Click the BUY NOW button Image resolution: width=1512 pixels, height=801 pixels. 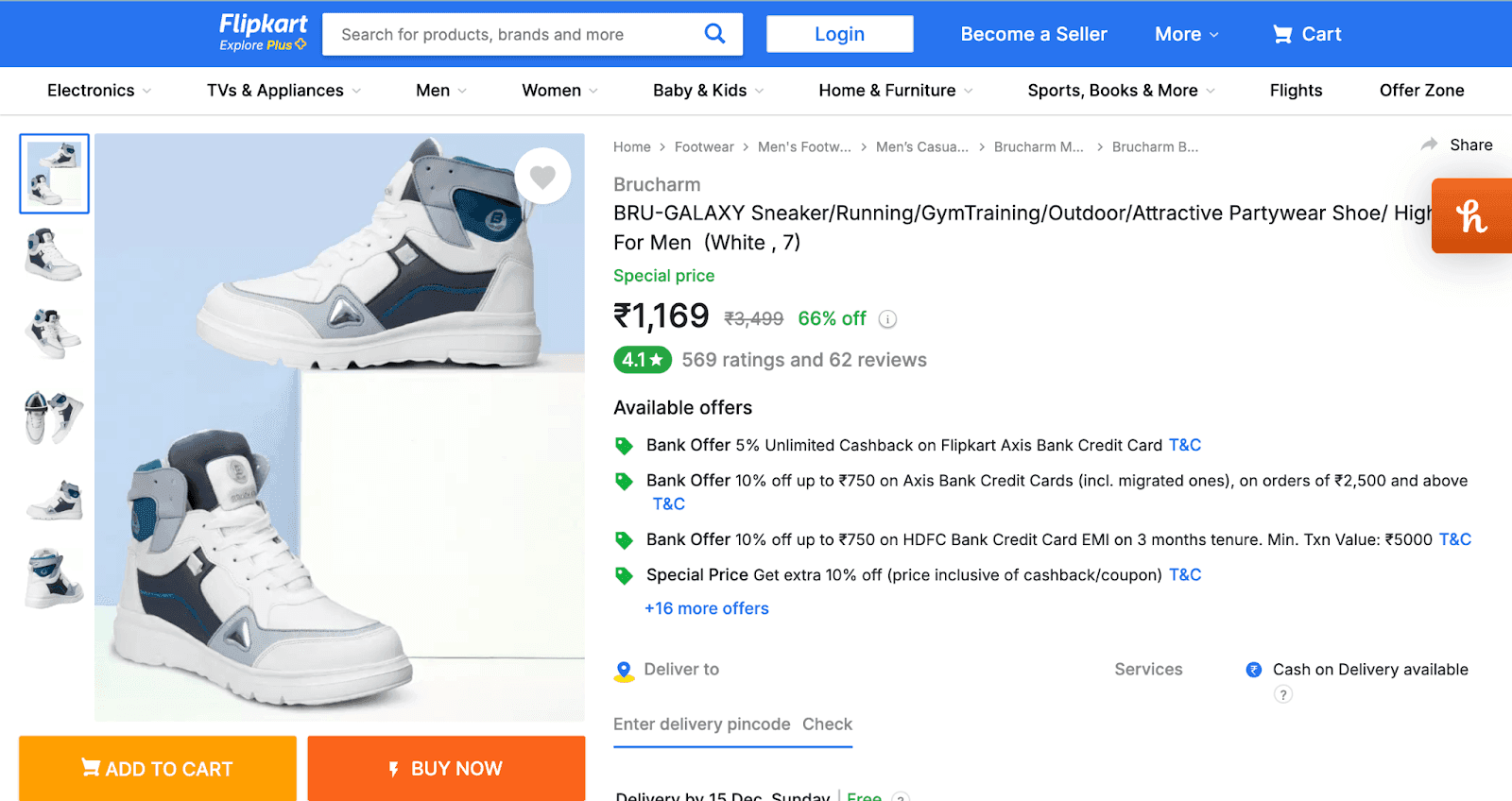(445, 768)
